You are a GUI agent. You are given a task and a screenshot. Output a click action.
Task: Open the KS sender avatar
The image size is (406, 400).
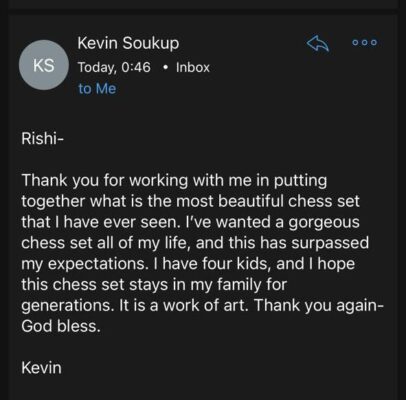[x=44, y=65]
